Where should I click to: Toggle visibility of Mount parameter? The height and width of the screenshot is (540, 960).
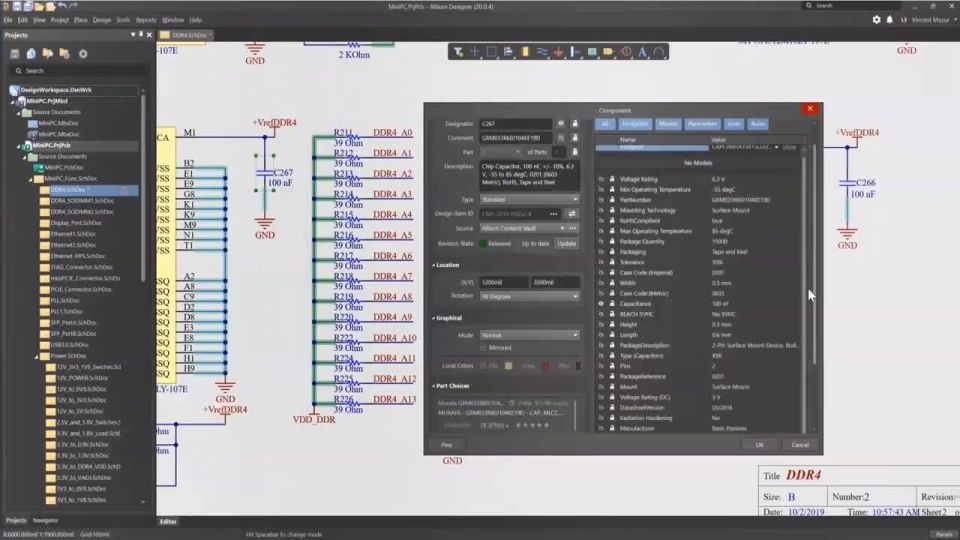click(601, 387)
